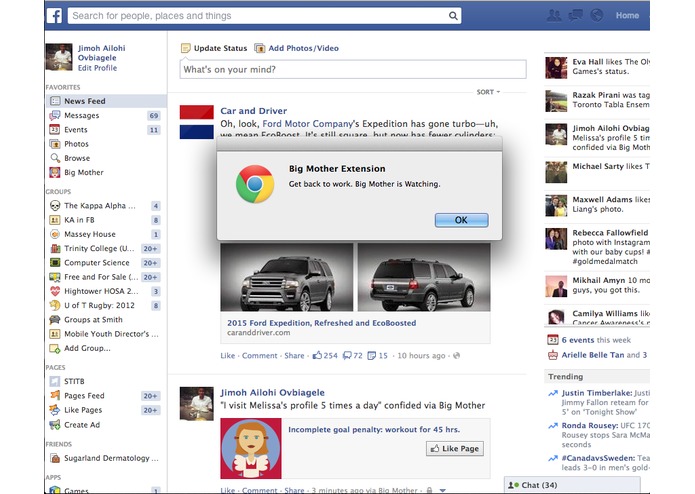
Task: Click the News Feed sidebar icon
Action: coord(55,101)
